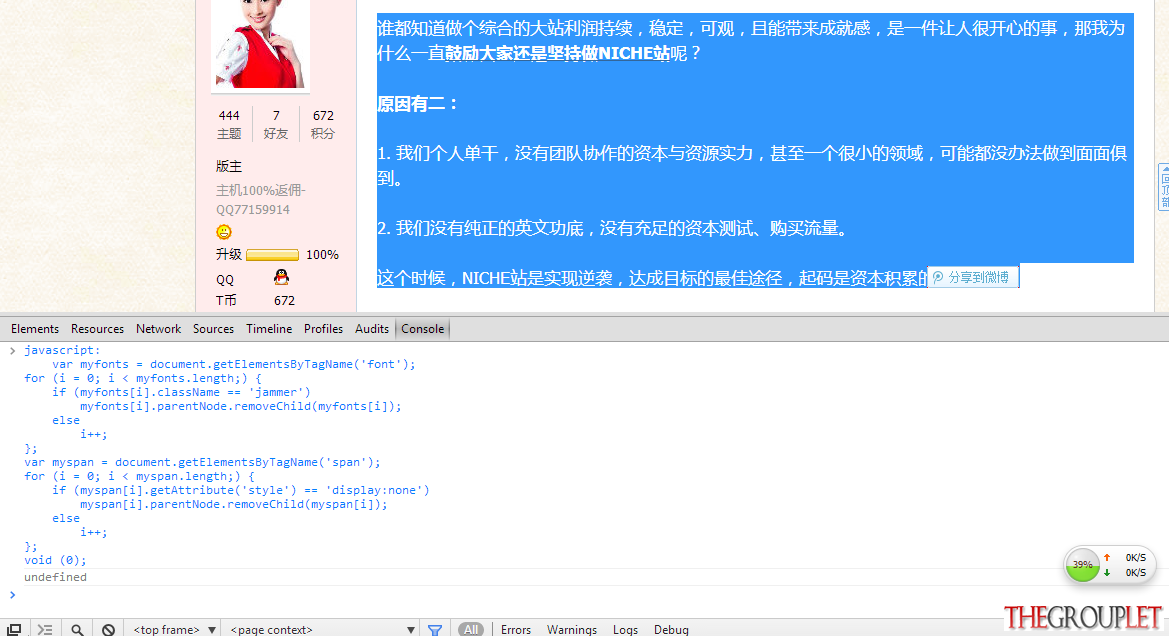The height and width of the screenshot is (636, 1169).
Task: Click the user avatar photo
Action: 260,45
